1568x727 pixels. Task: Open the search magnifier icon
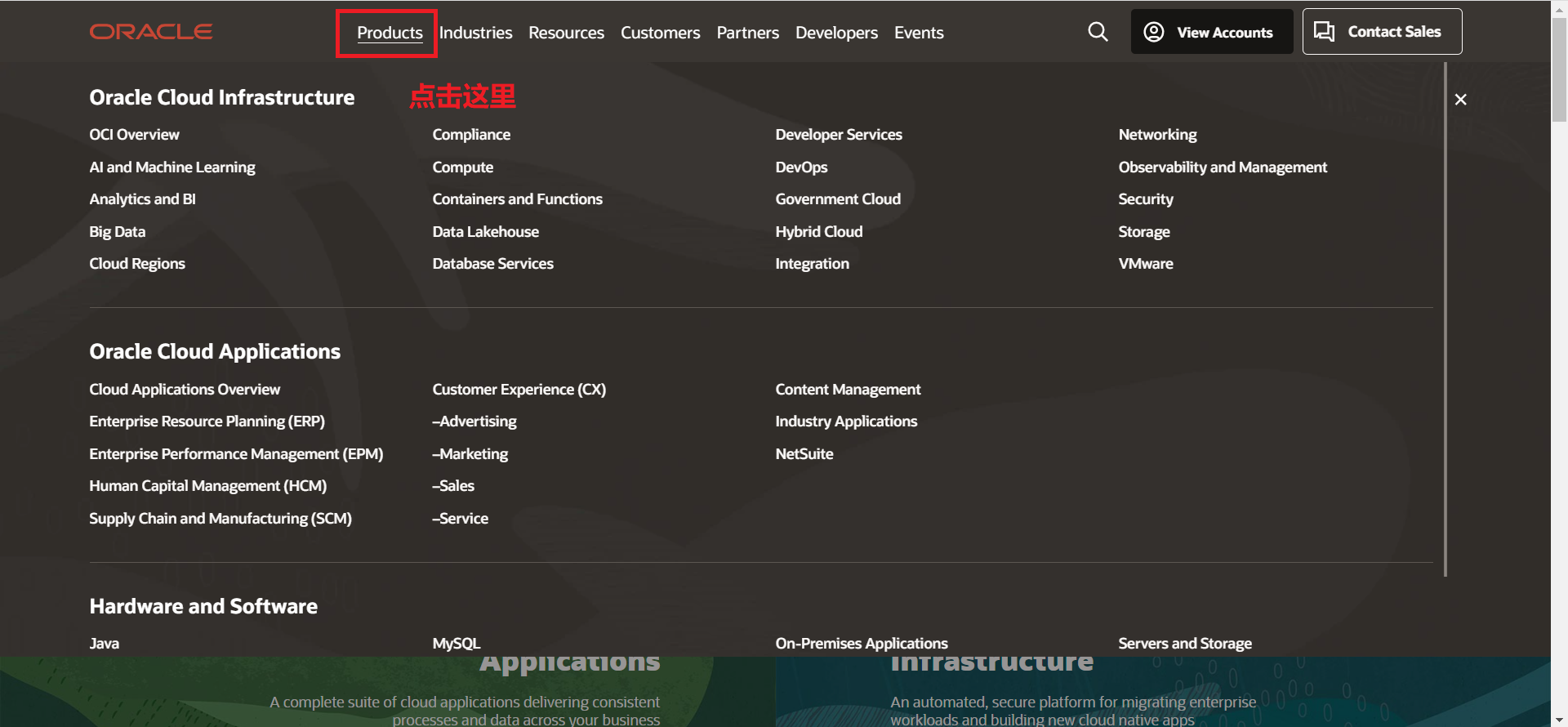click(x=1098, y=32)
